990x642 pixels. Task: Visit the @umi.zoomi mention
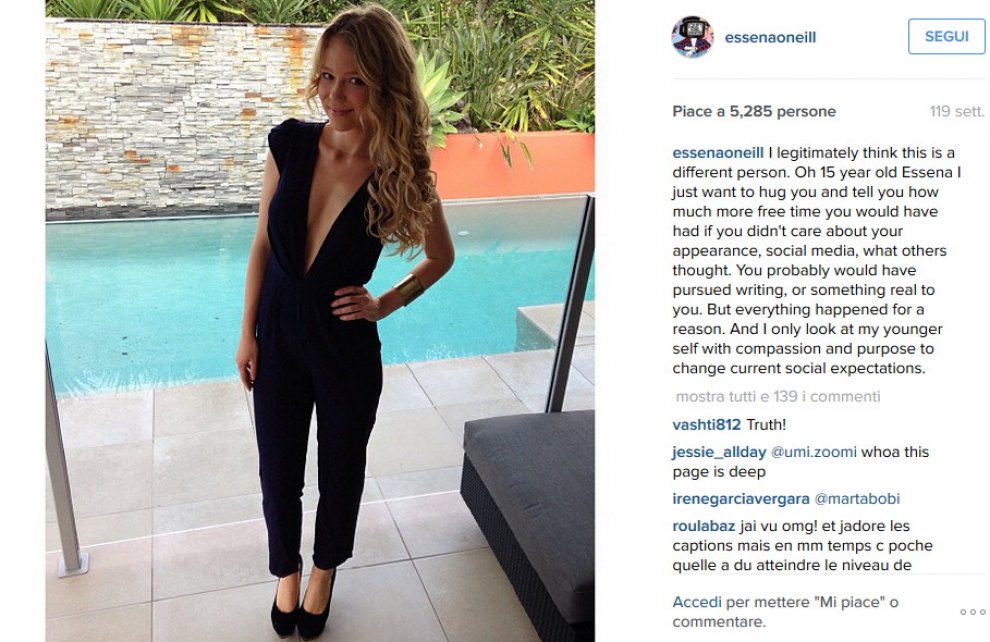coord(814,452)
